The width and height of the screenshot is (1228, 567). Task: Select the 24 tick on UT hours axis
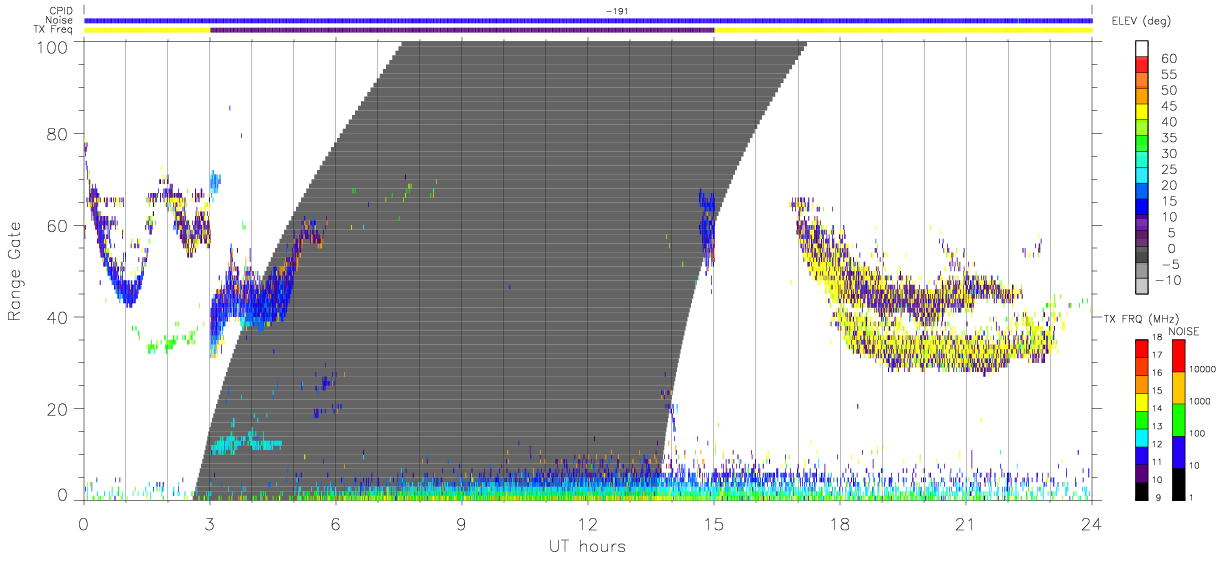[1091, 523]
